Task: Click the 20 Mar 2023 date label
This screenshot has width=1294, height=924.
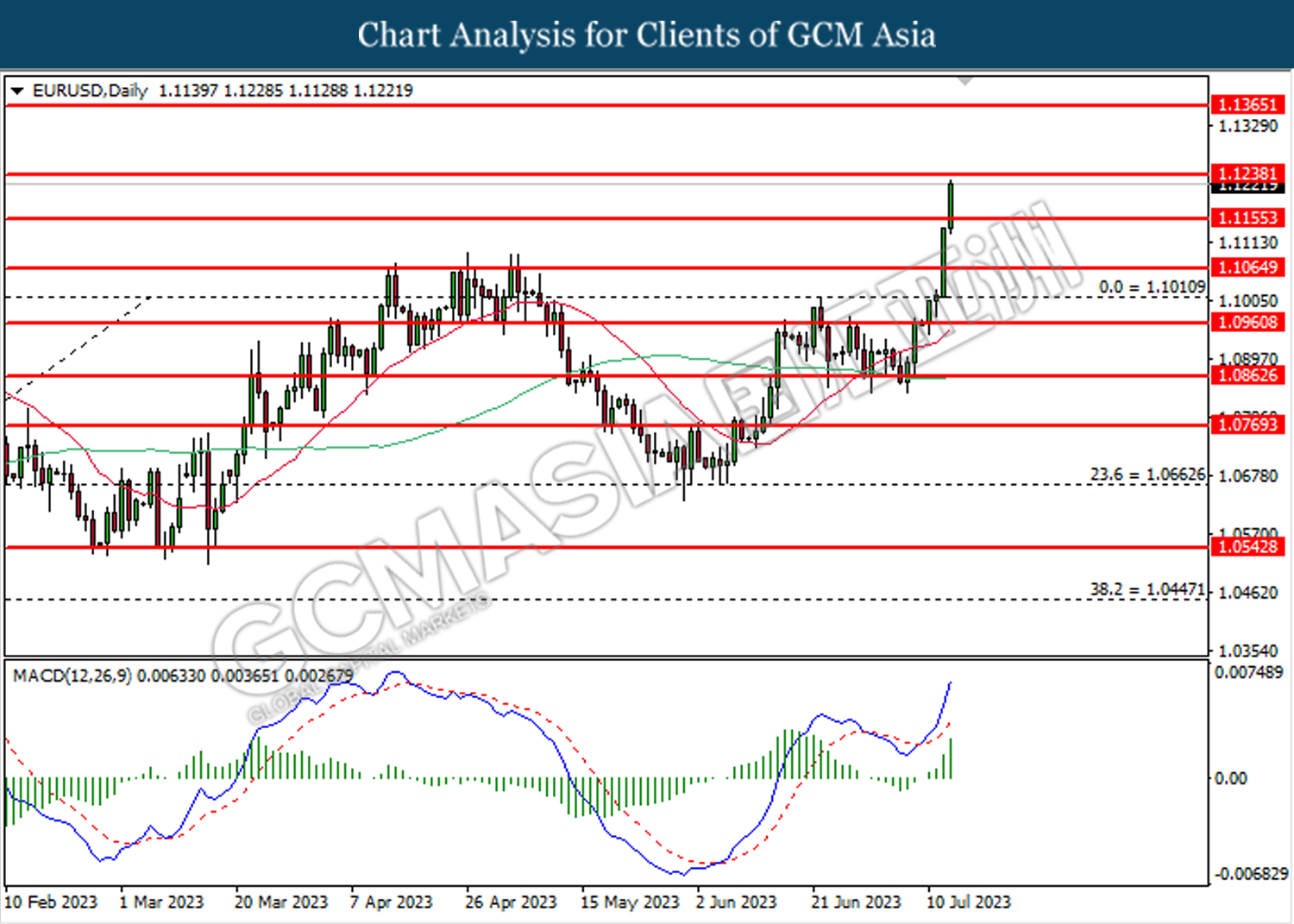Action: click(x=281, y=902)
